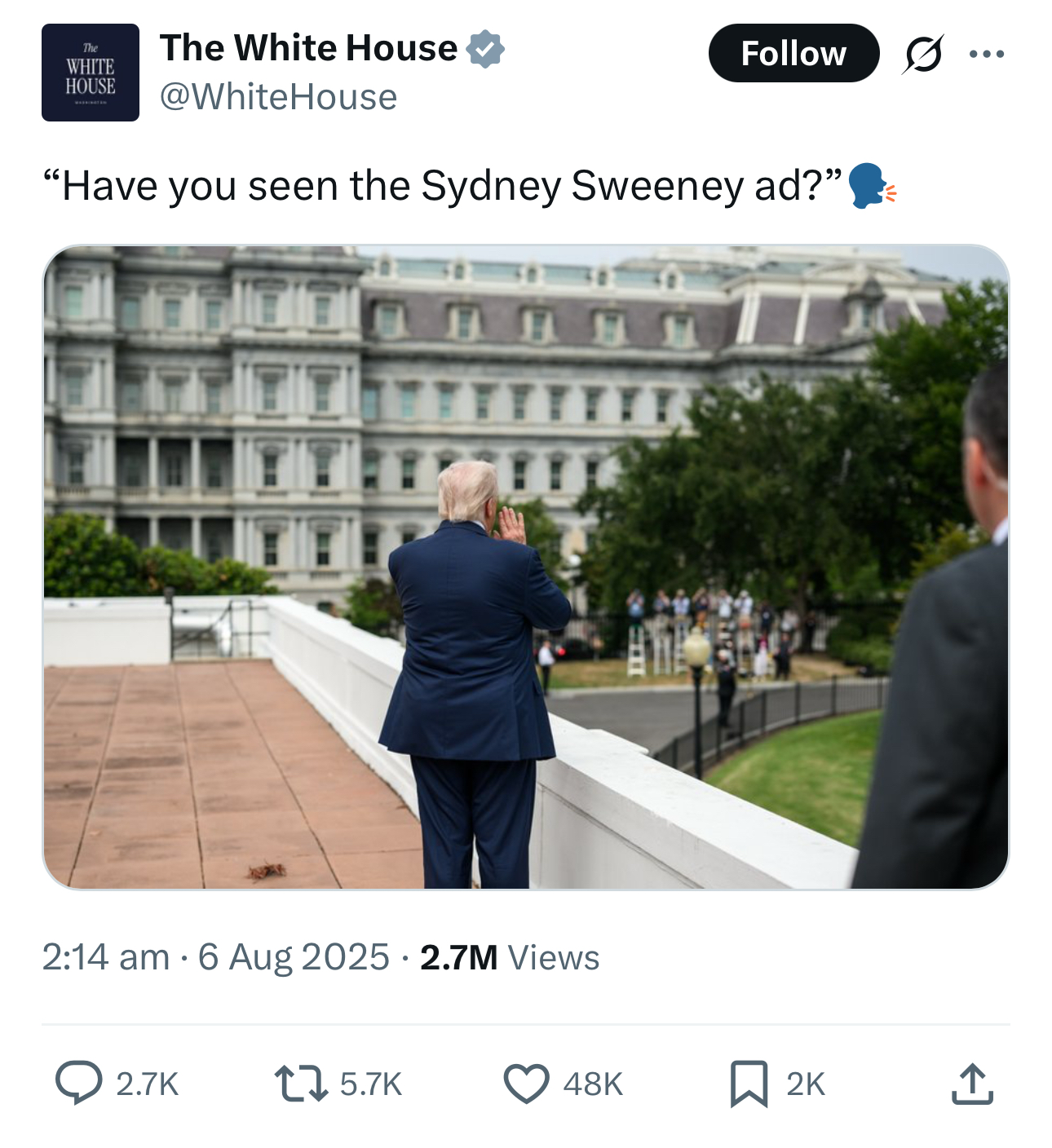Open the three-dot more options menu
Viewport: 1052px width, 1148px height.
click(x=987, y=55)
